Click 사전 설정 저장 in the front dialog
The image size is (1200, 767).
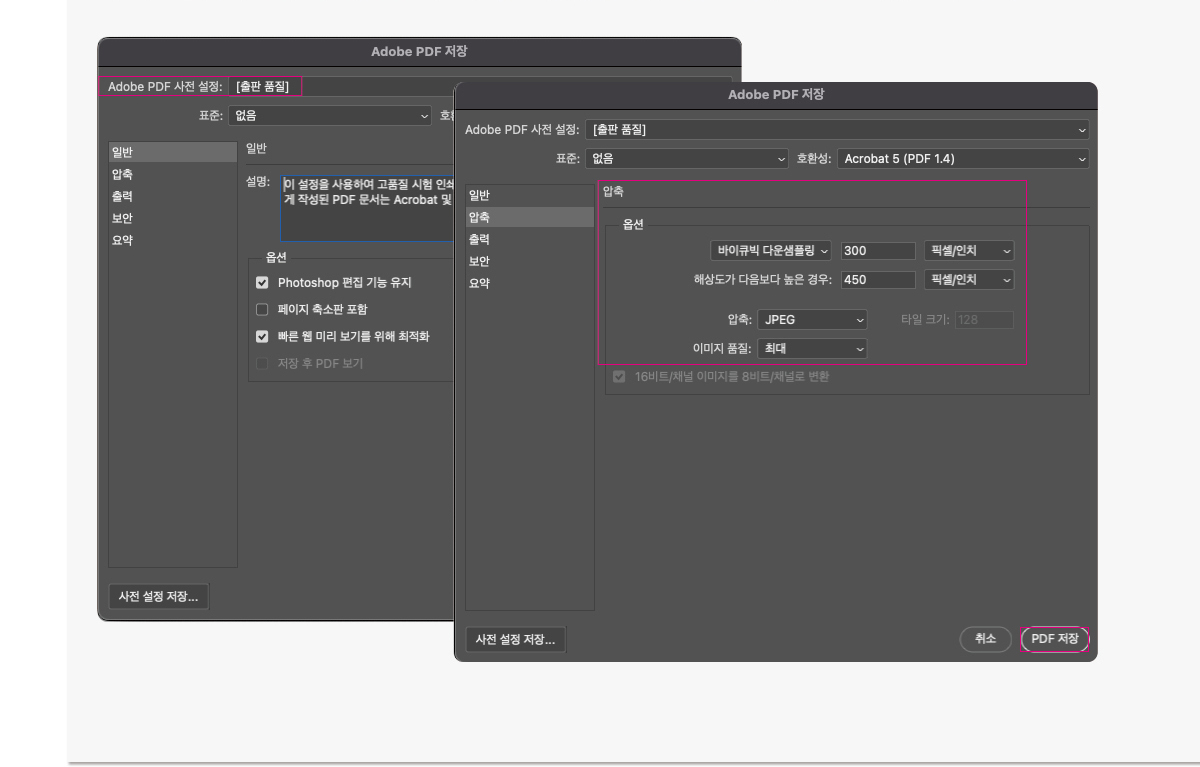point(516,639)
